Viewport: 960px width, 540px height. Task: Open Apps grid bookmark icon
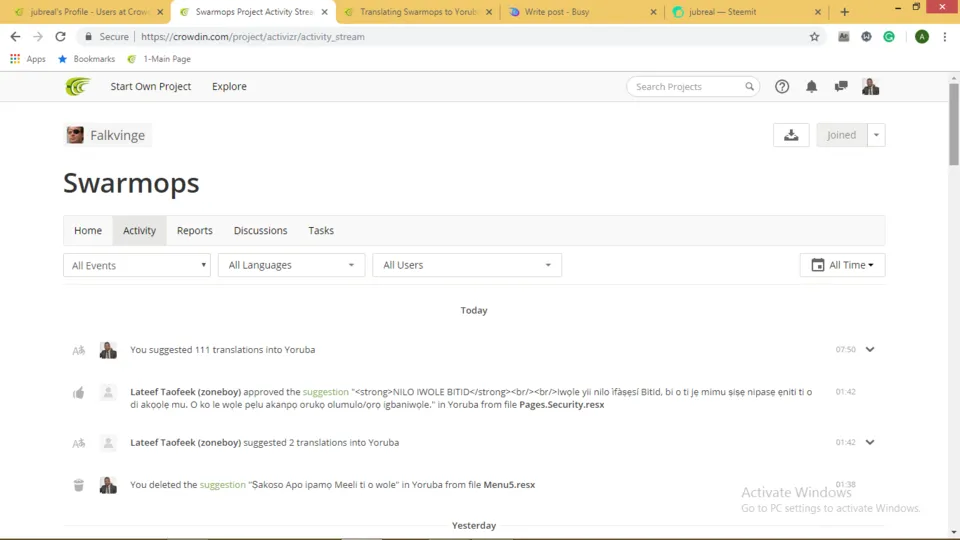pos(15,59)
